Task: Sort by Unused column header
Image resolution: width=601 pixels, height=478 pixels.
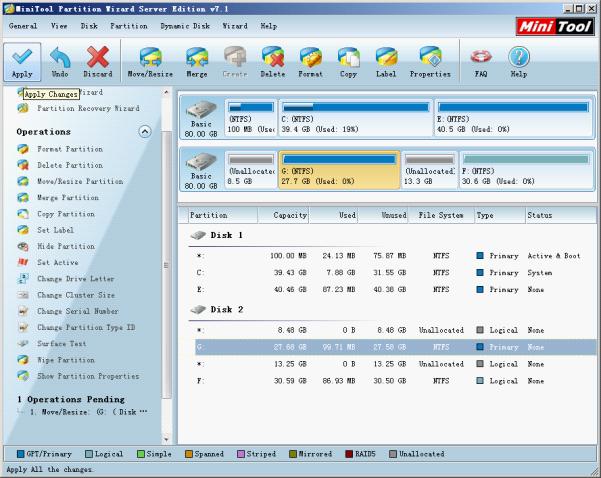Action: 383,215
